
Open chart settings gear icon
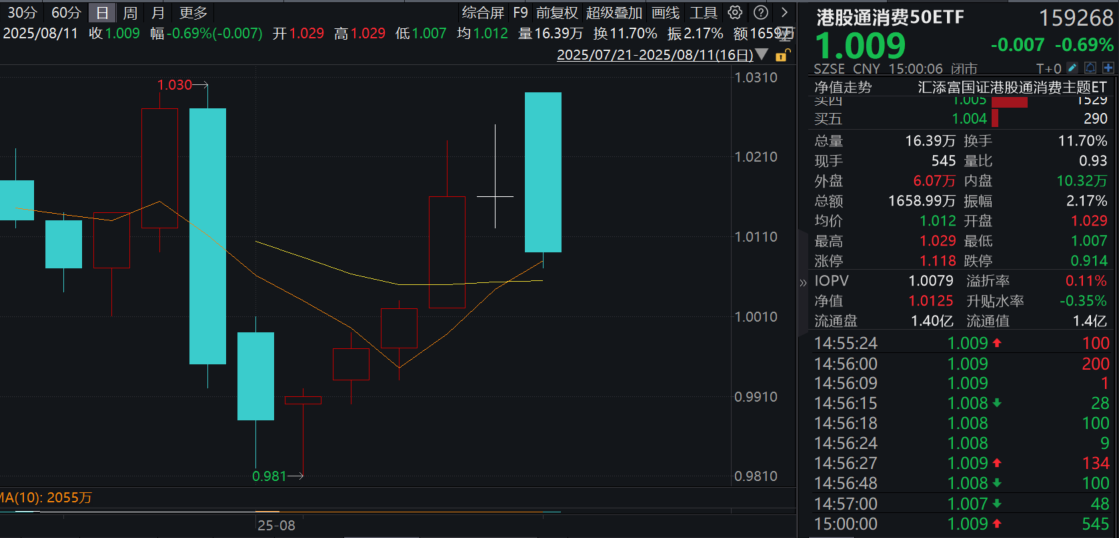tap(735, 13)
